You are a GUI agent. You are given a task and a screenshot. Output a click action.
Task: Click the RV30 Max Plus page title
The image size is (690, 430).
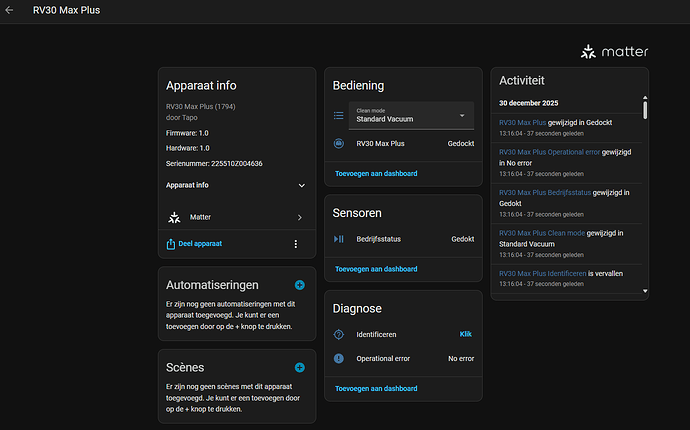pos(66,10)
